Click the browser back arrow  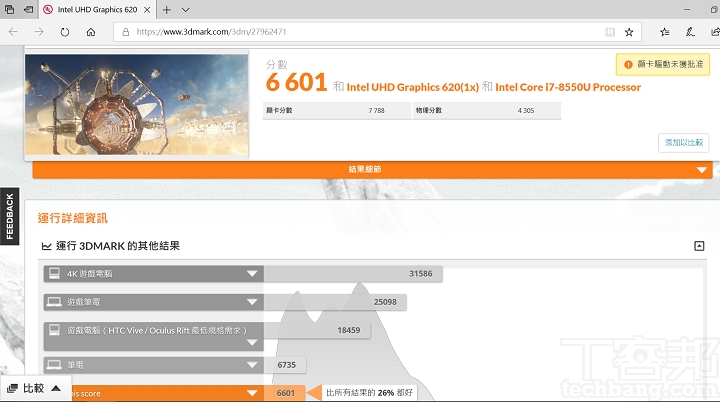coord(13,32)
